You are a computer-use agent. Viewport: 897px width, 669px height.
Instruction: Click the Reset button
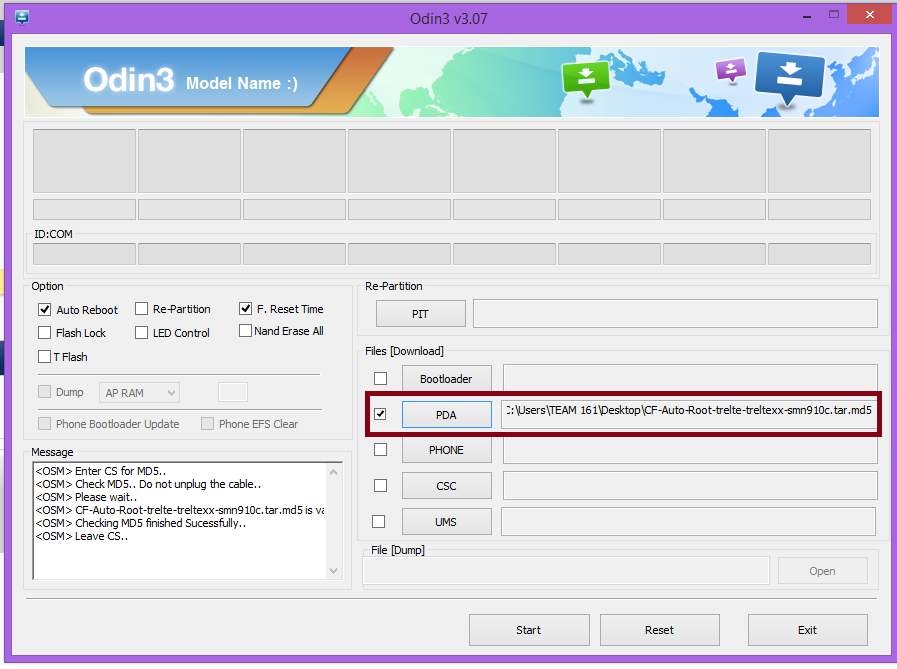[660, 630]
